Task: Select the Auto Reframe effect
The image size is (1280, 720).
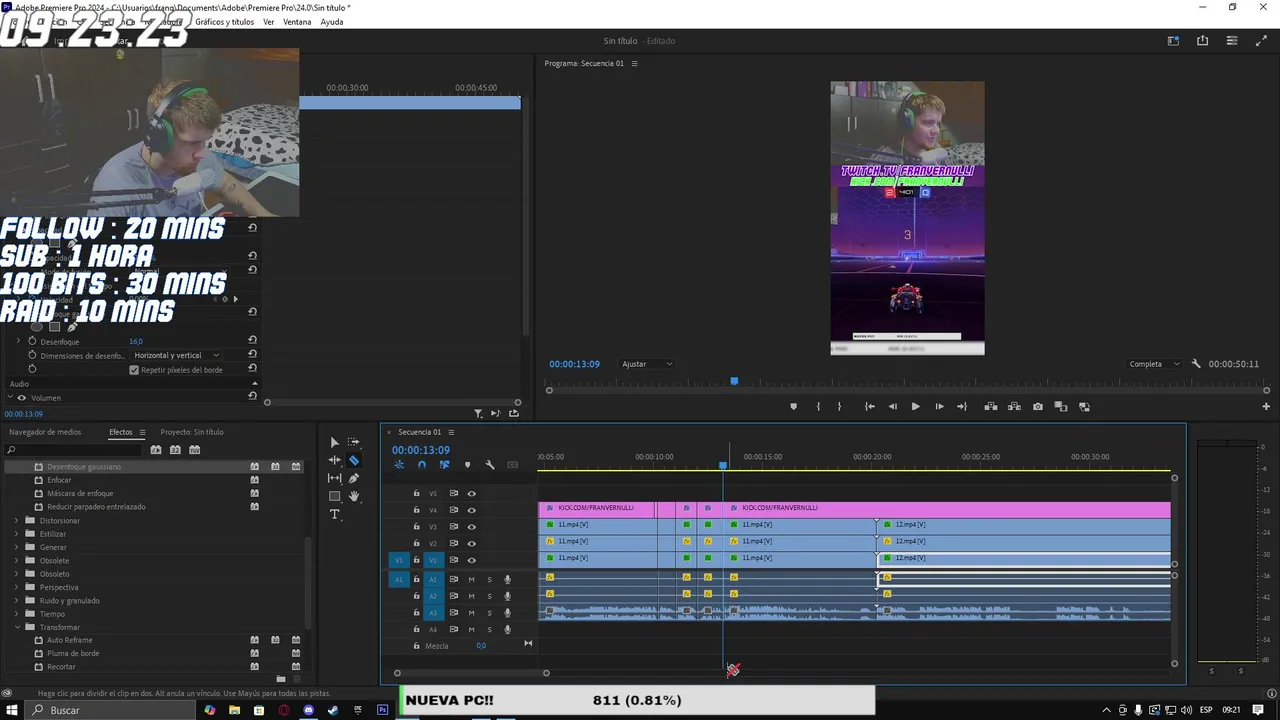Action: (x=69, y=640)
